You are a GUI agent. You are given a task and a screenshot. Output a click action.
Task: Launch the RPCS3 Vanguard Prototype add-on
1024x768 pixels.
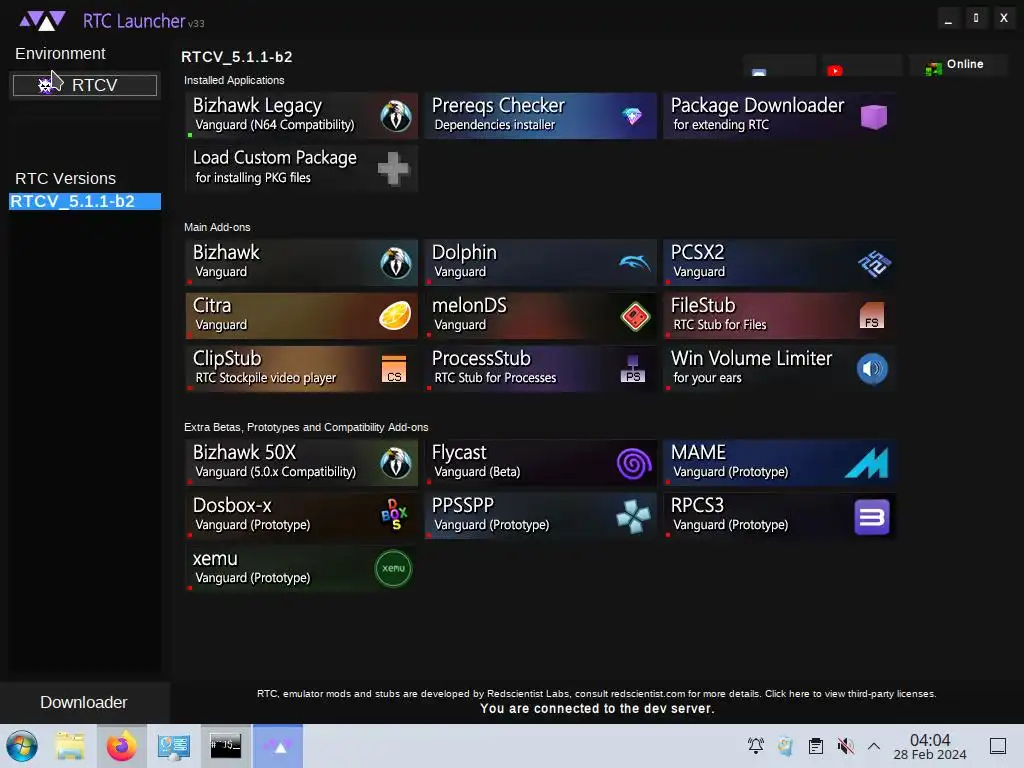(779, 515)
